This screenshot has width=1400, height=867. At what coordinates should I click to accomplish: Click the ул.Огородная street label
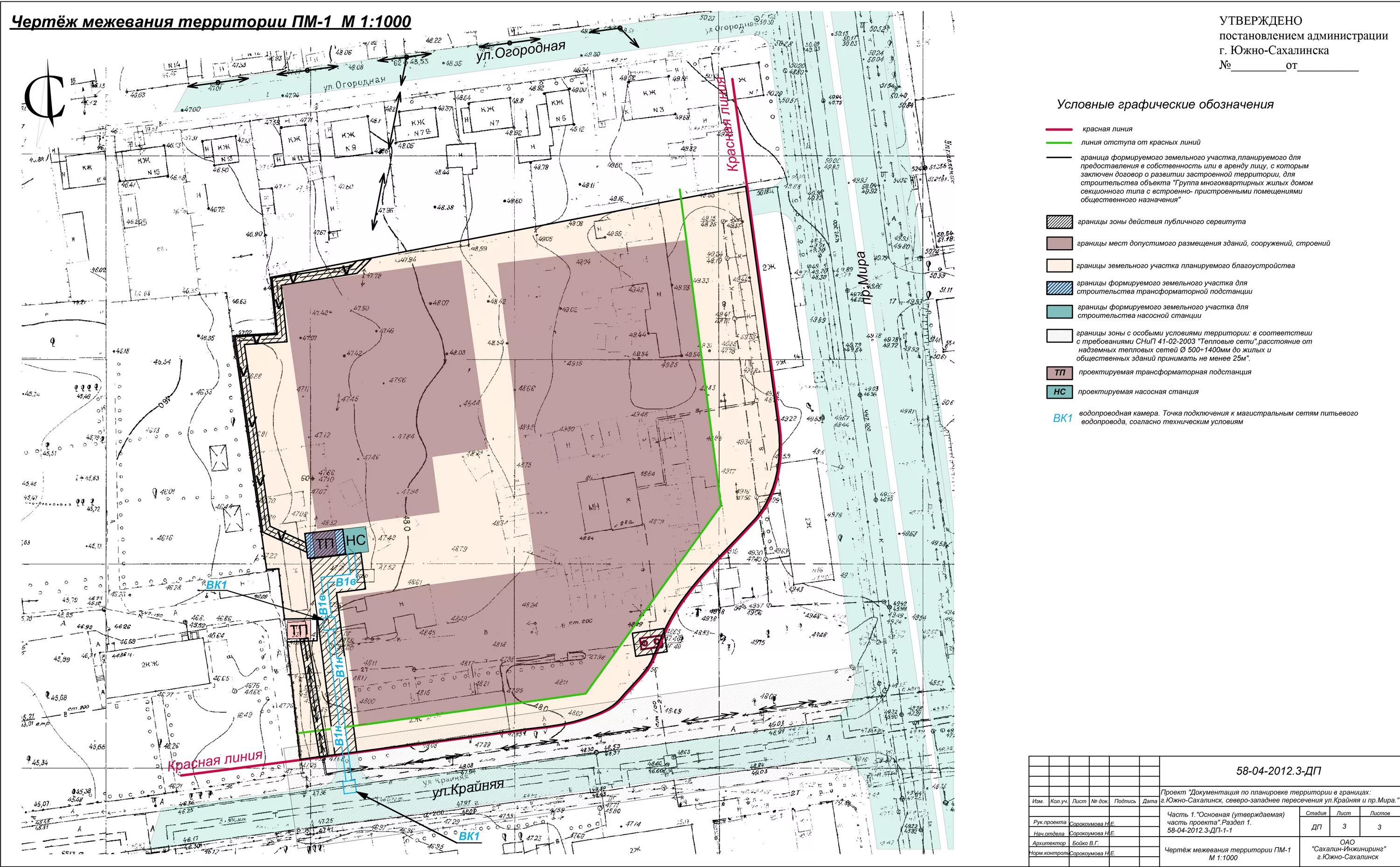520,52
